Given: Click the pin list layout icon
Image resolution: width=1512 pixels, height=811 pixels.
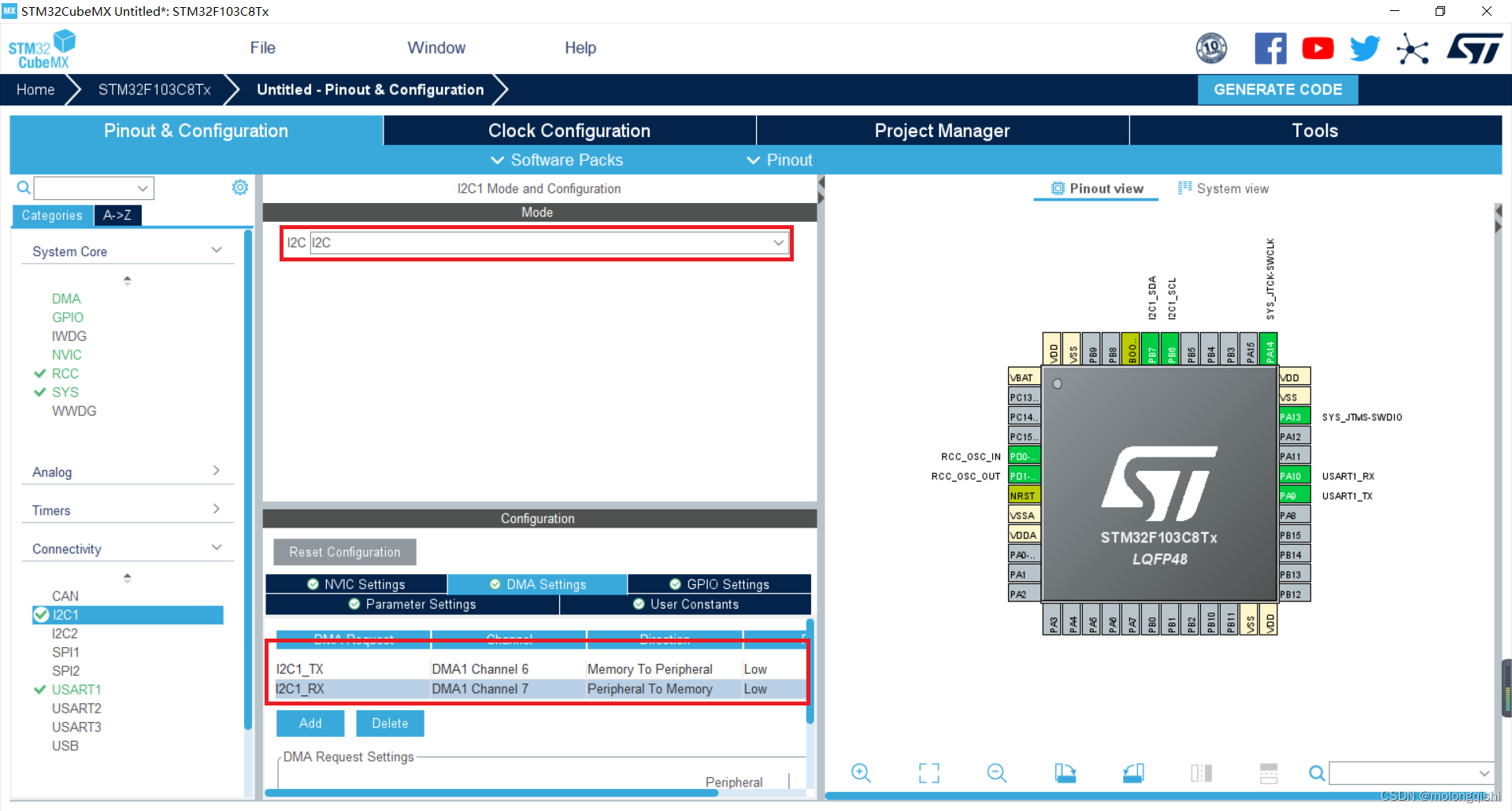Looking at the screenshot, I should (1269, 773).
